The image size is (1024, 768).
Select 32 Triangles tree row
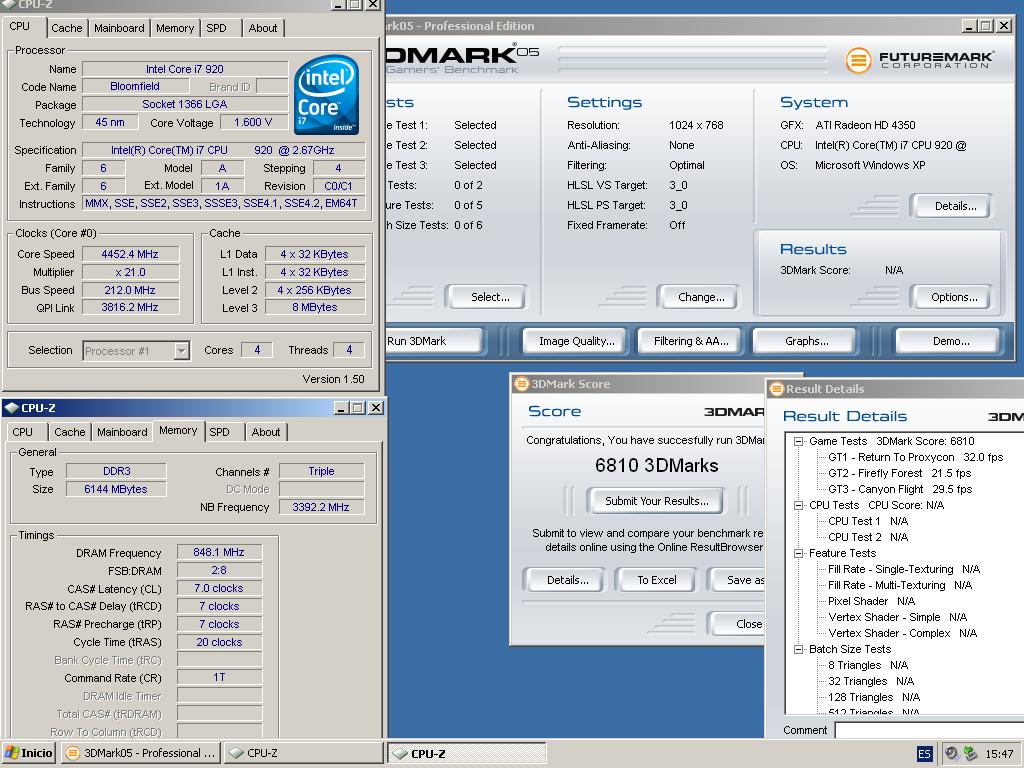click(871, 682)
